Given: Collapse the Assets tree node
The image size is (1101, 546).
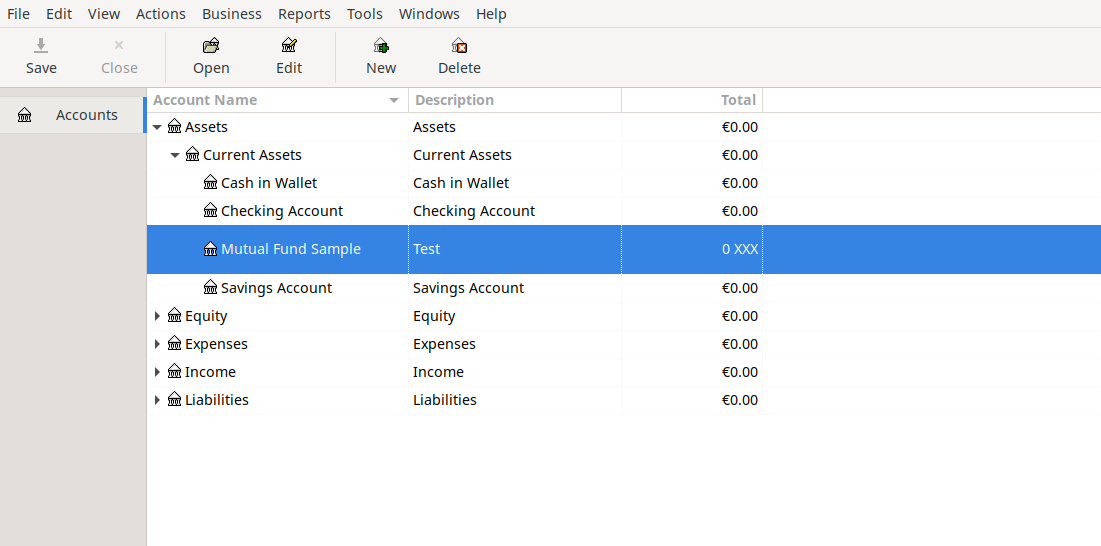Looking at the screenshot, I should pyautogui.click(x=157, y=127).
